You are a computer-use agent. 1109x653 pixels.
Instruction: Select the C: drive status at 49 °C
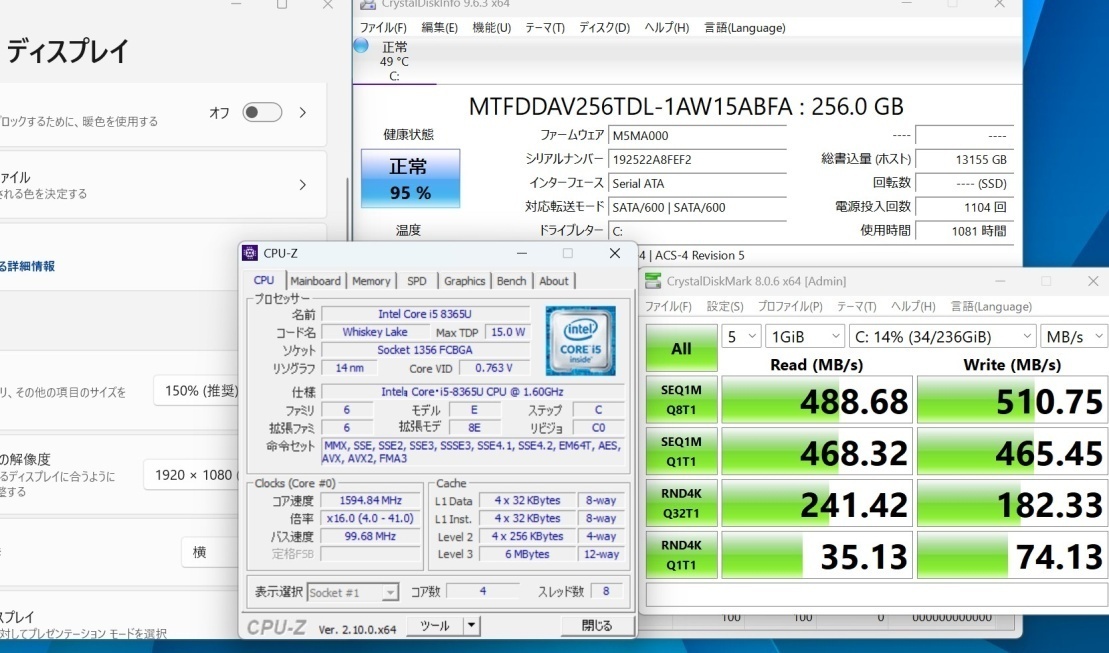(x=395, y=61)
